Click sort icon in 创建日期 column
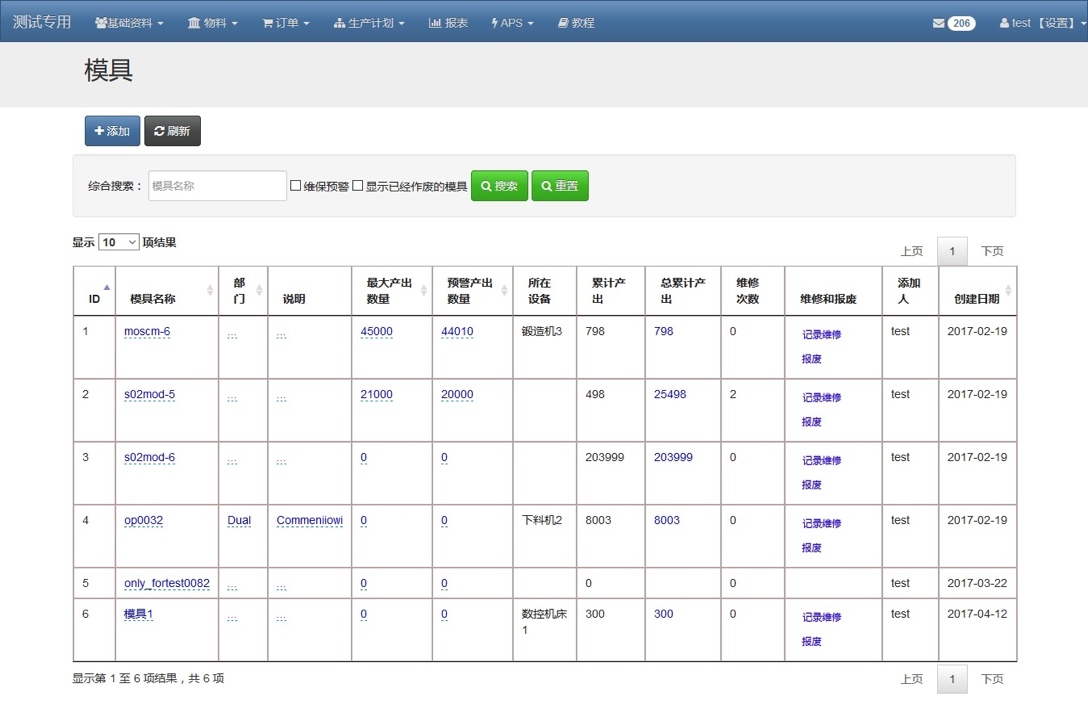 click(x=1008, y=291)
